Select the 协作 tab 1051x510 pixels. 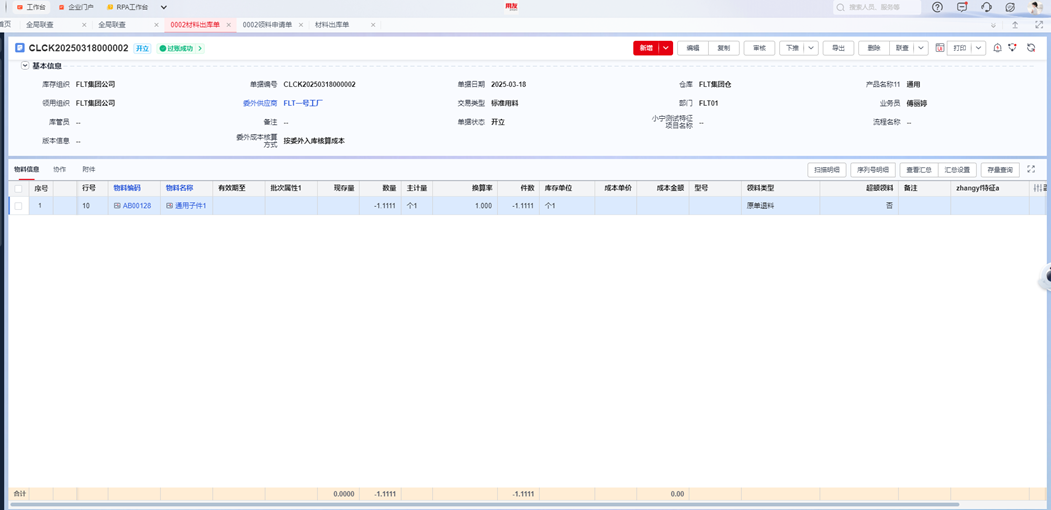pos(60,170)
